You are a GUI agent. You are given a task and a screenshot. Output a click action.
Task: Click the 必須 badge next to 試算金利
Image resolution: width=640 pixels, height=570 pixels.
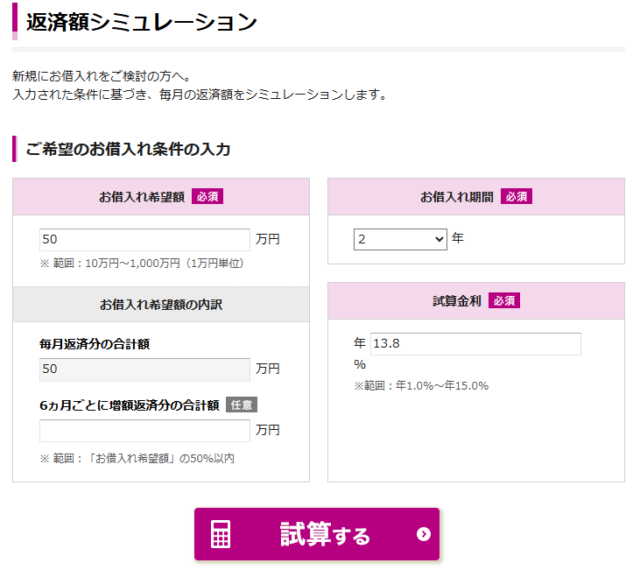pos(504,300)
